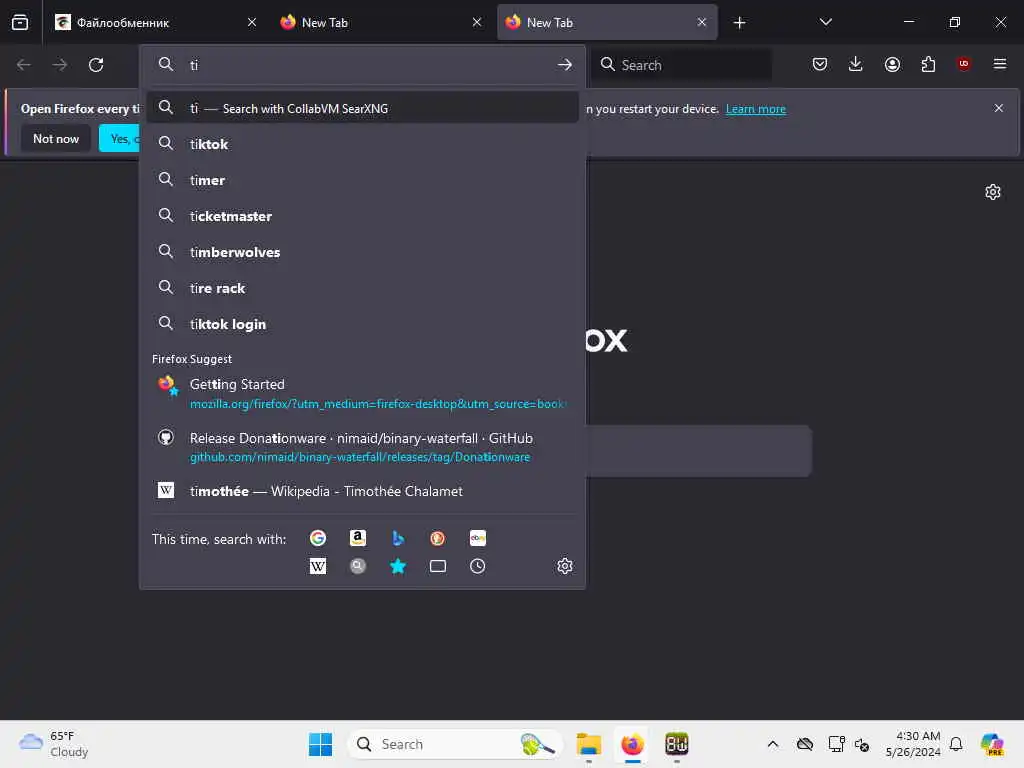The width and height of the screenshot is (1024, 768).
Task: Click Firefox icon in taskbar
Action: click(632, 744)
